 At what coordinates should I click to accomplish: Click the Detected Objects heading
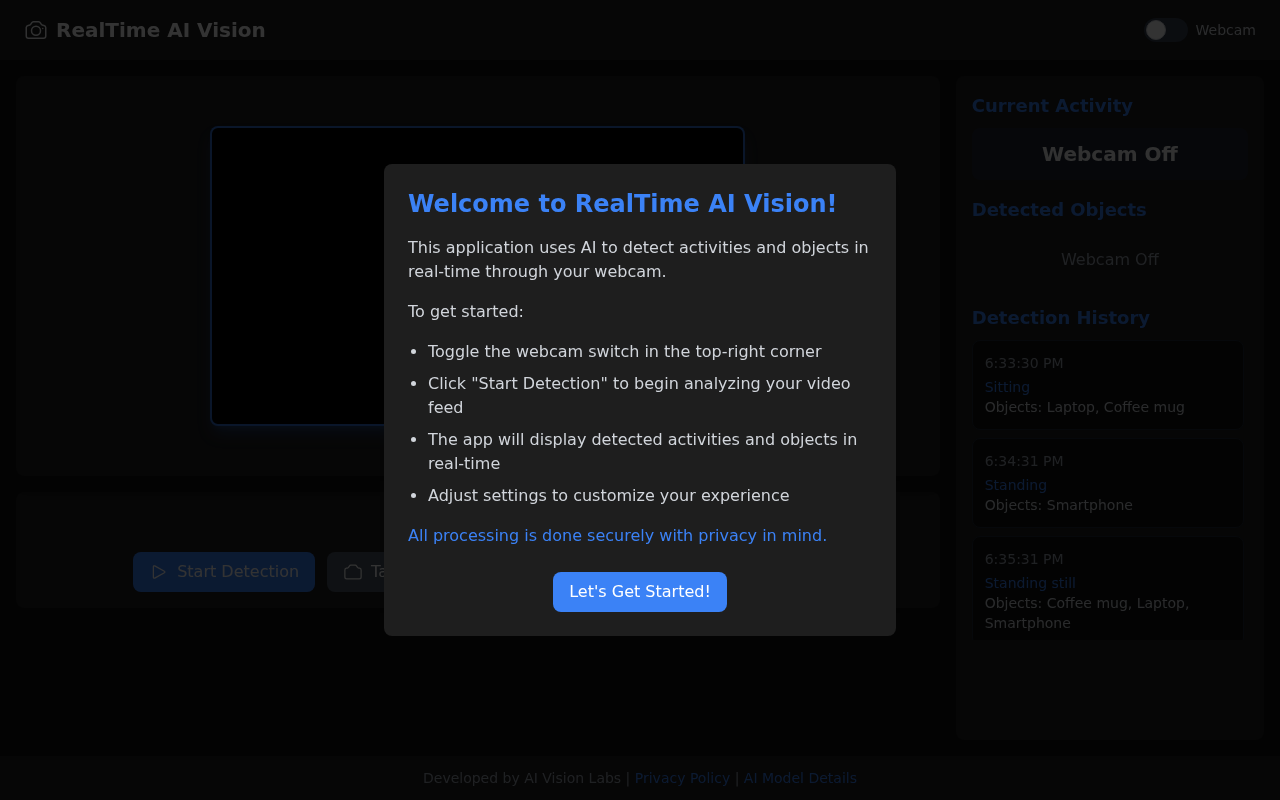click(x=1059, y=210)
